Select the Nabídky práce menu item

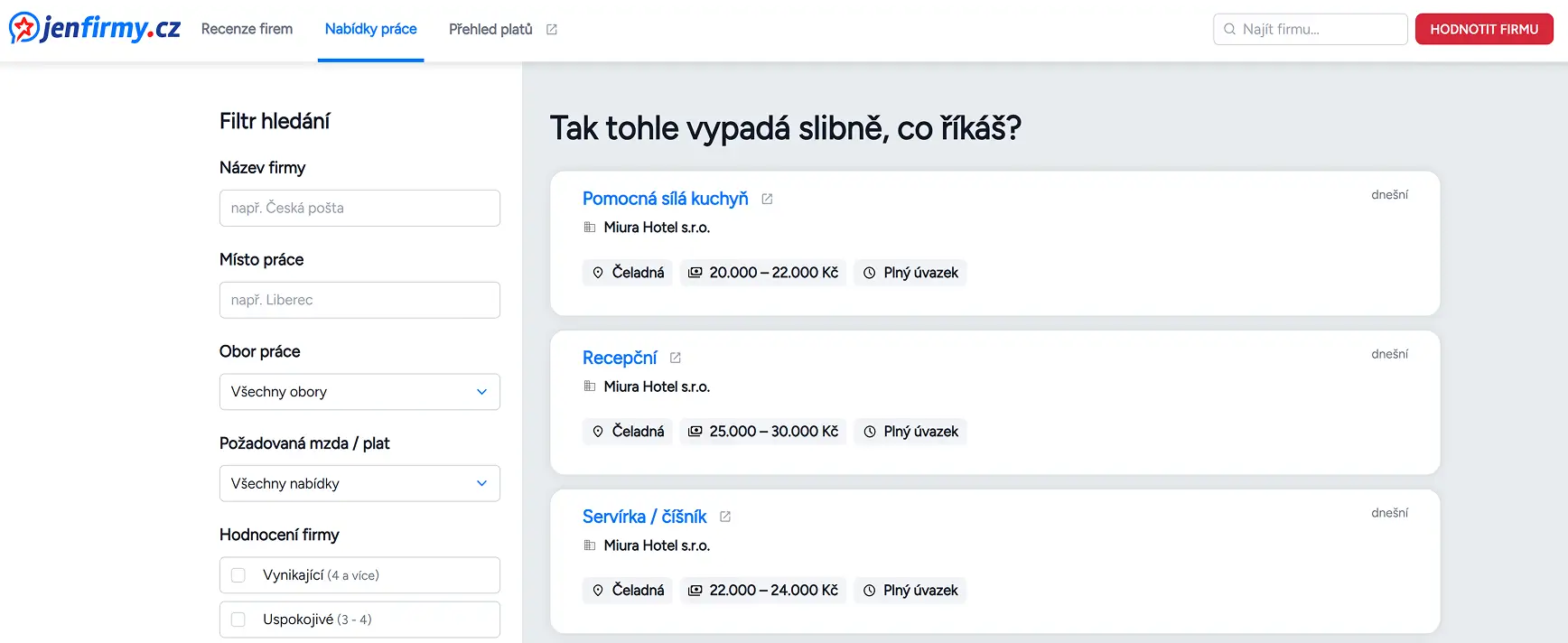370,28
